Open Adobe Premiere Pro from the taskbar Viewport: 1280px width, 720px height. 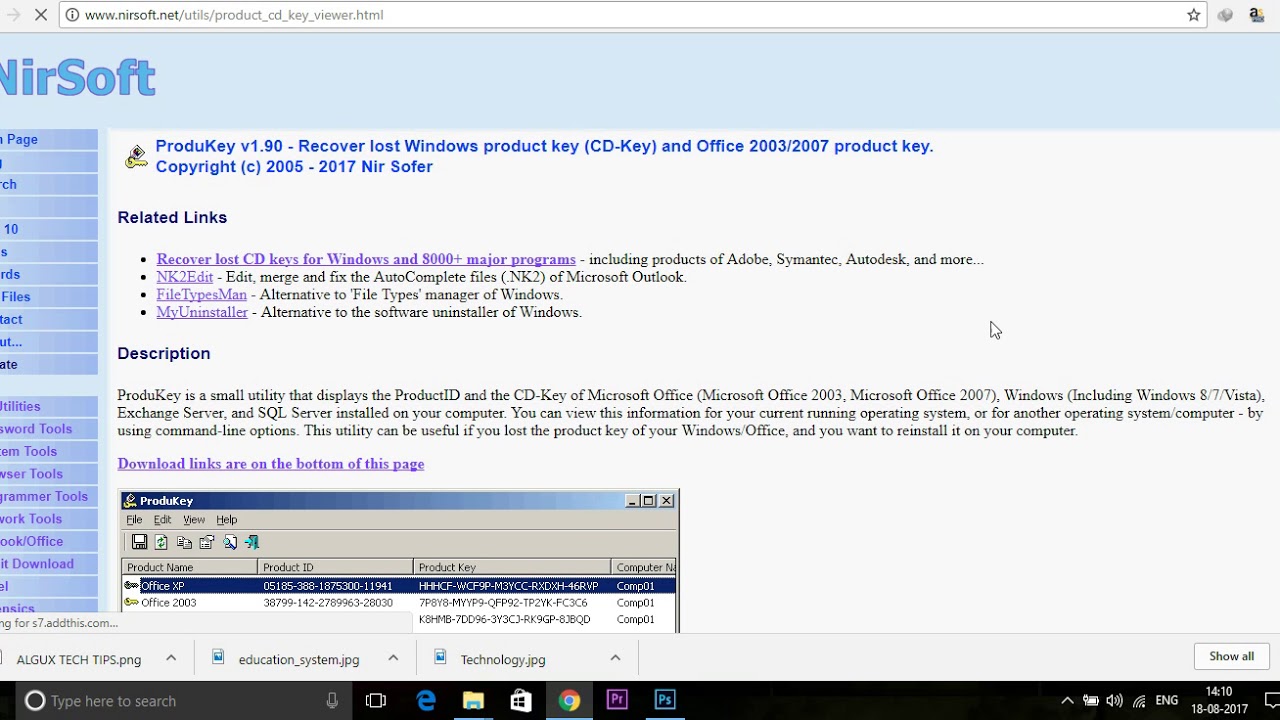(617, 701)
